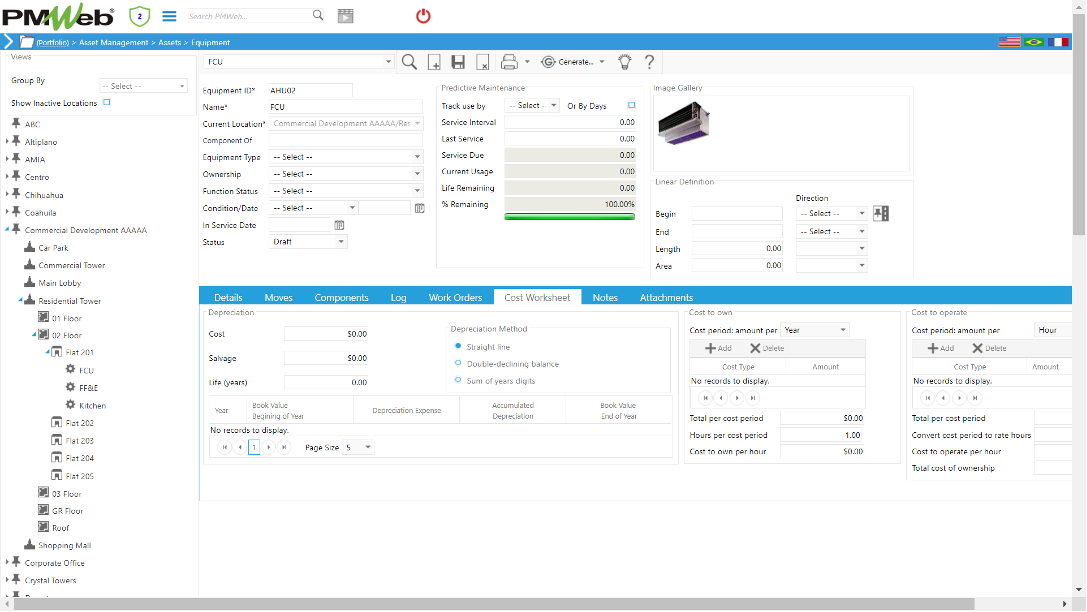Click the search magnifier in PMWeb search
Image resolution: width=1087 pixels, height=612 pixels.
[x=318, y=15]
